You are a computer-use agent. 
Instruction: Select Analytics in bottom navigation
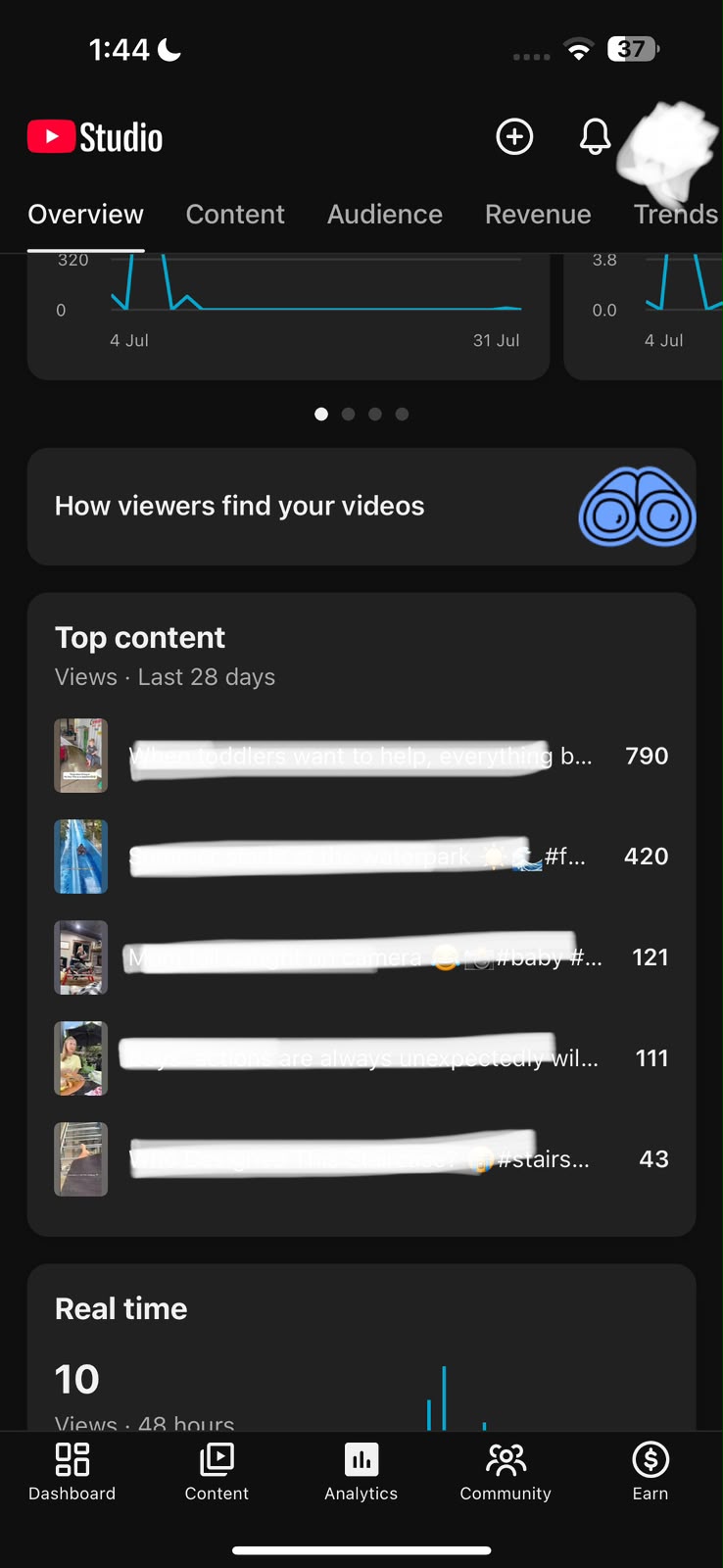click(361, 1472)
